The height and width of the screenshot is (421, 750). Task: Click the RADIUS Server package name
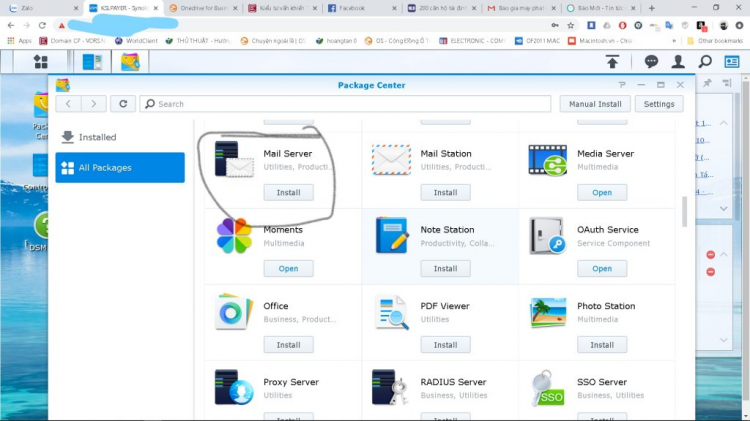(453, 382)
